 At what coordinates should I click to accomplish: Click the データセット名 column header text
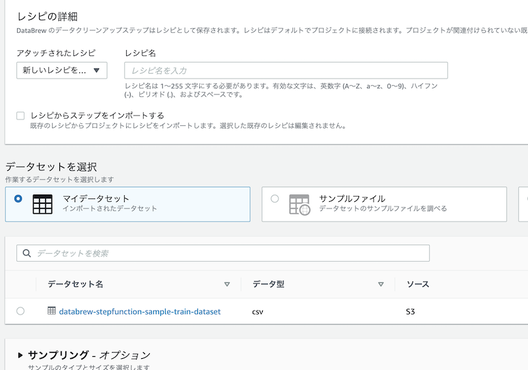(75, 284)
